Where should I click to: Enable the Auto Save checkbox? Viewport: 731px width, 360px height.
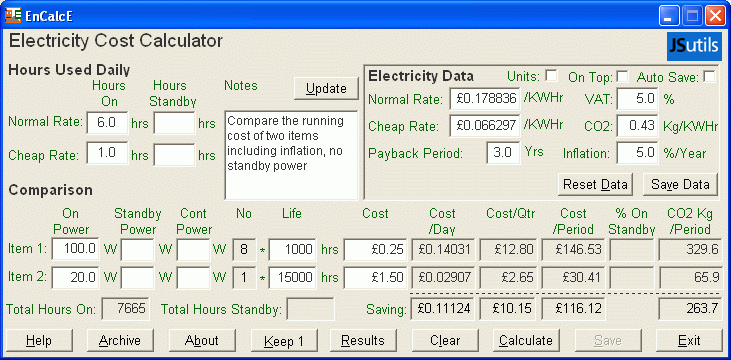[x=710, y=76]
